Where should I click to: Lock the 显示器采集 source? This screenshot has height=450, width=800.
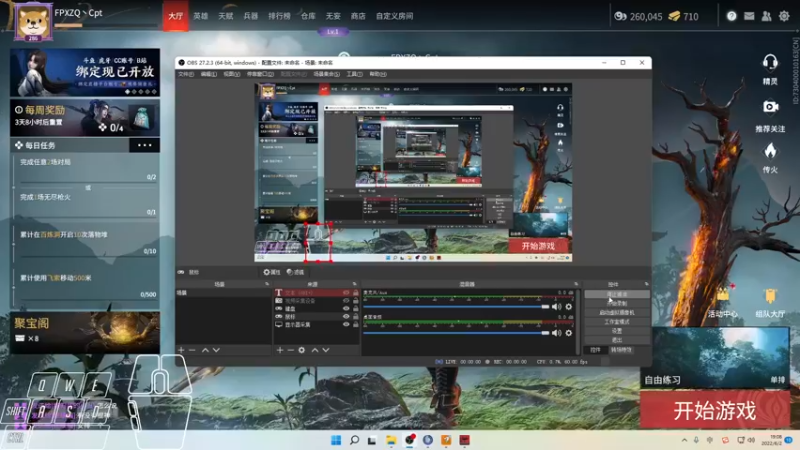[356, 324]
